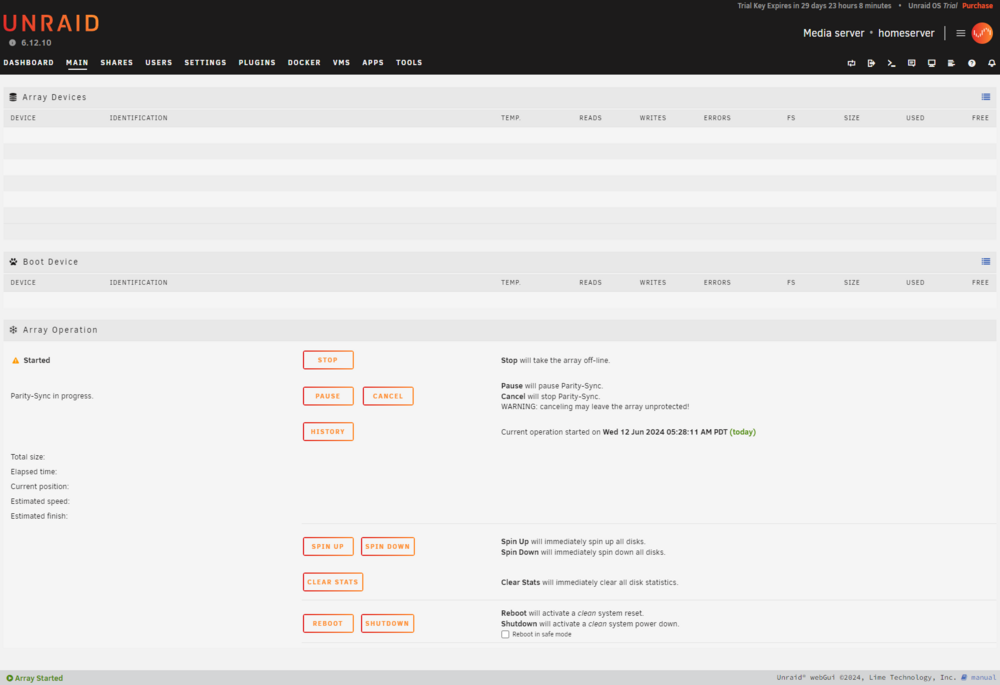
Task: Click the Spin Up button
Action: tap(328, 547)
